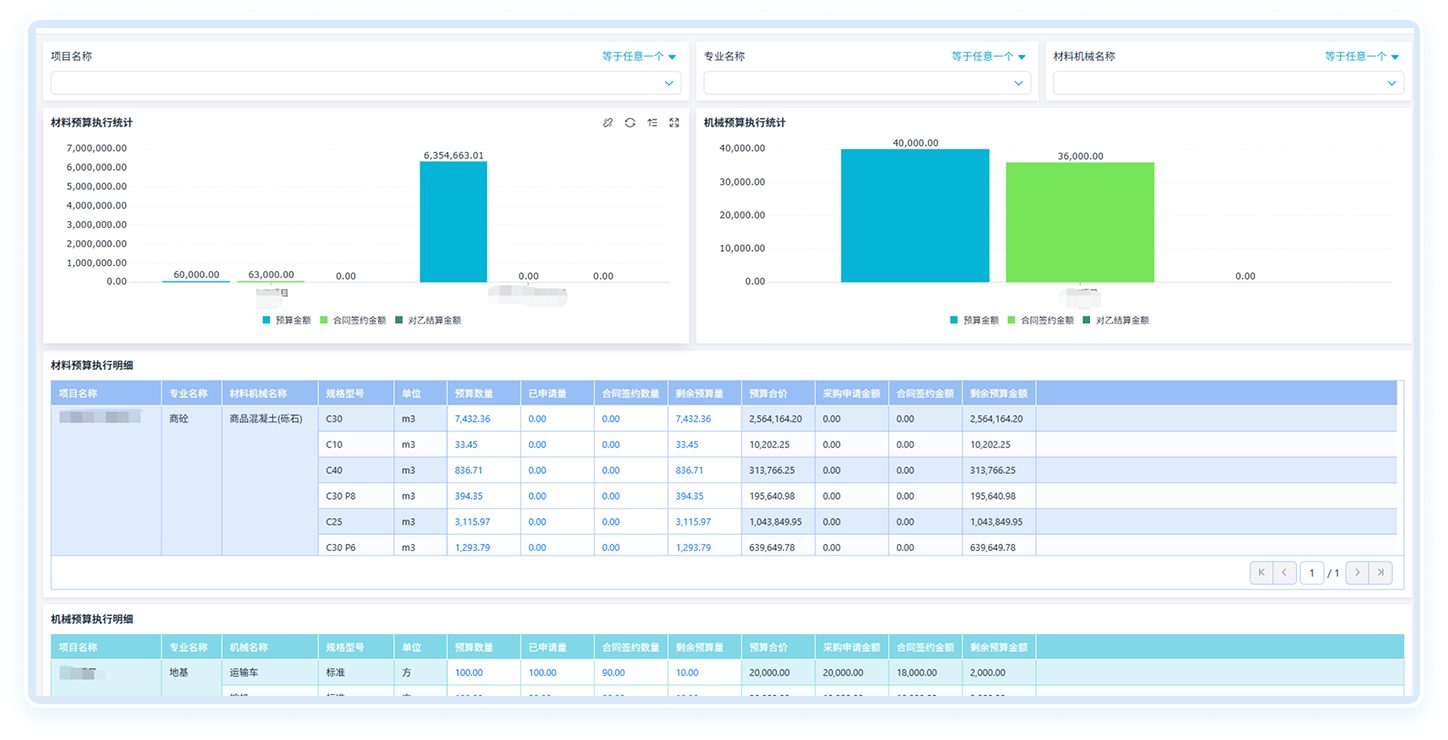Go to next page in table pagination
Screen dimensions: 1448x740
pos(1357,573)
